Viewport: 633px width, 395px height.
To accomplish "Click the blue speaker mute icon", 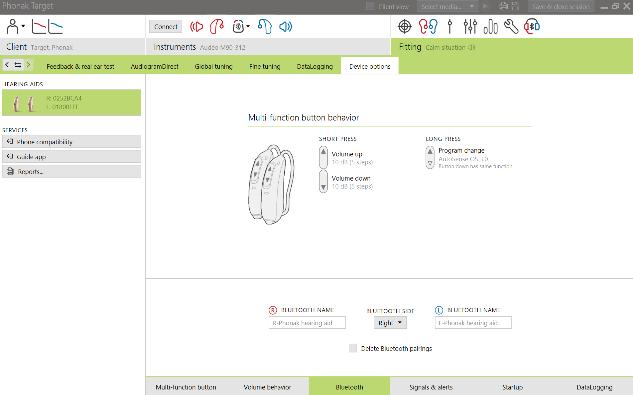I will pyautogui.click(x=285, y=27).
